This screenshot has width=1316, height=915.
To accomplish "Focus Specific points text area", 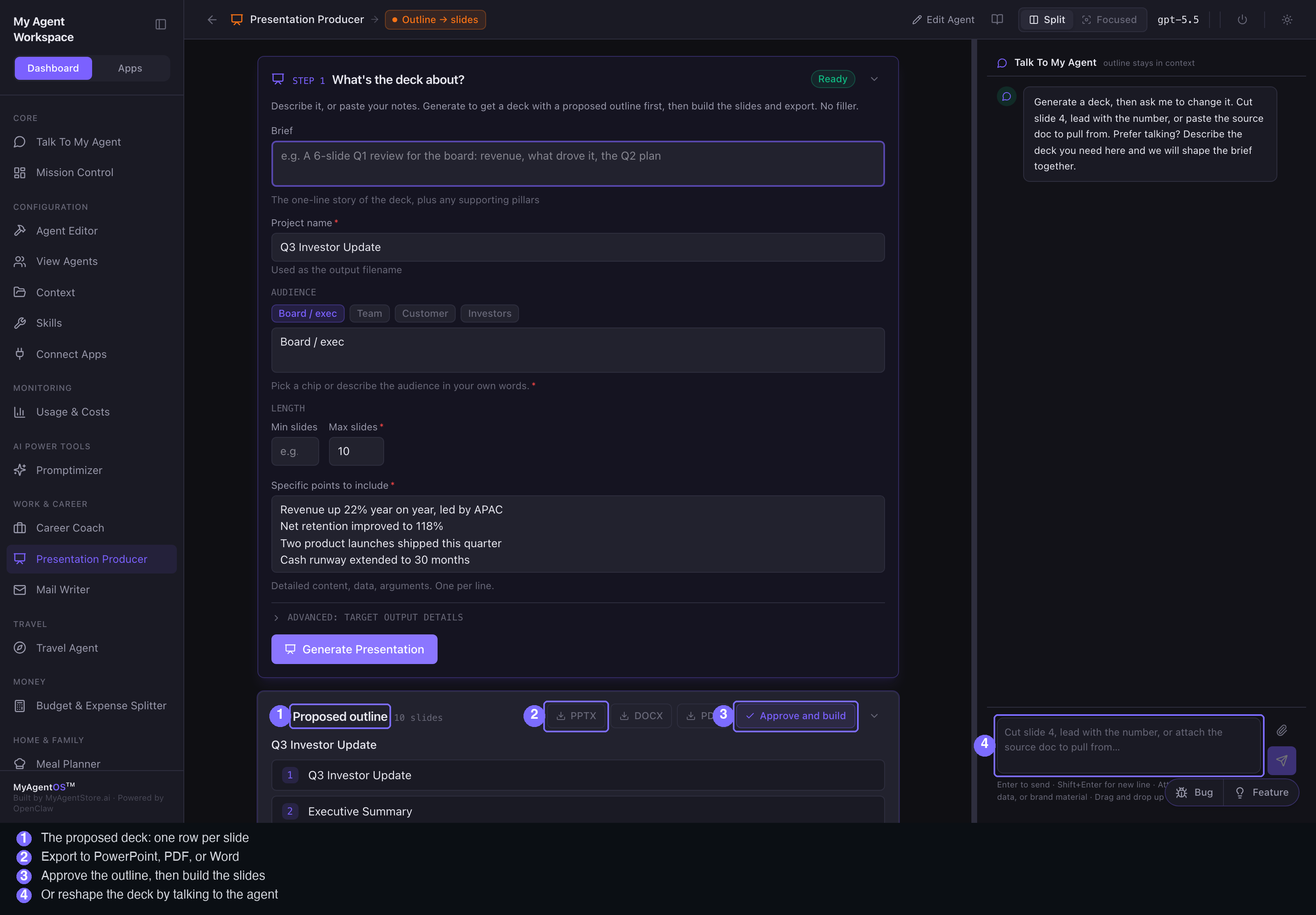I will pyautogui.click(x=577, y=534).
